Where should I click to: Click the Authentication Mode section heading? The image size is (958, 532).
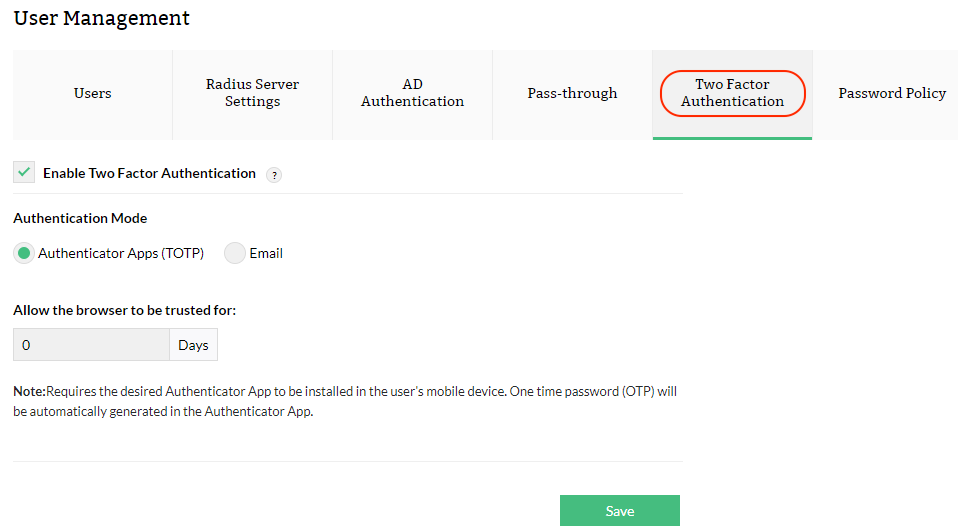point(80,218)
